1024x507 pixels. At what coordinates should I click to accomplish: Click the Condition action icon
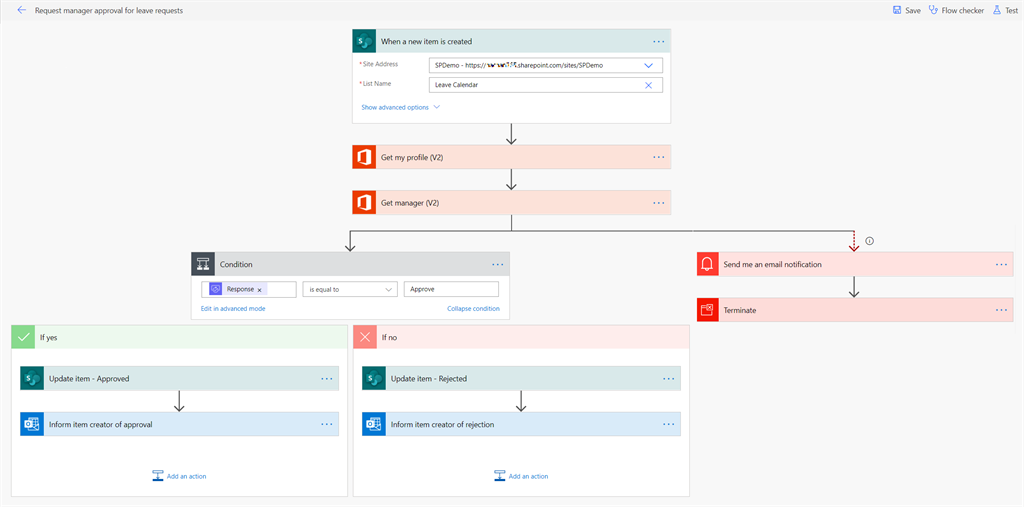click(x=203, y=264)
